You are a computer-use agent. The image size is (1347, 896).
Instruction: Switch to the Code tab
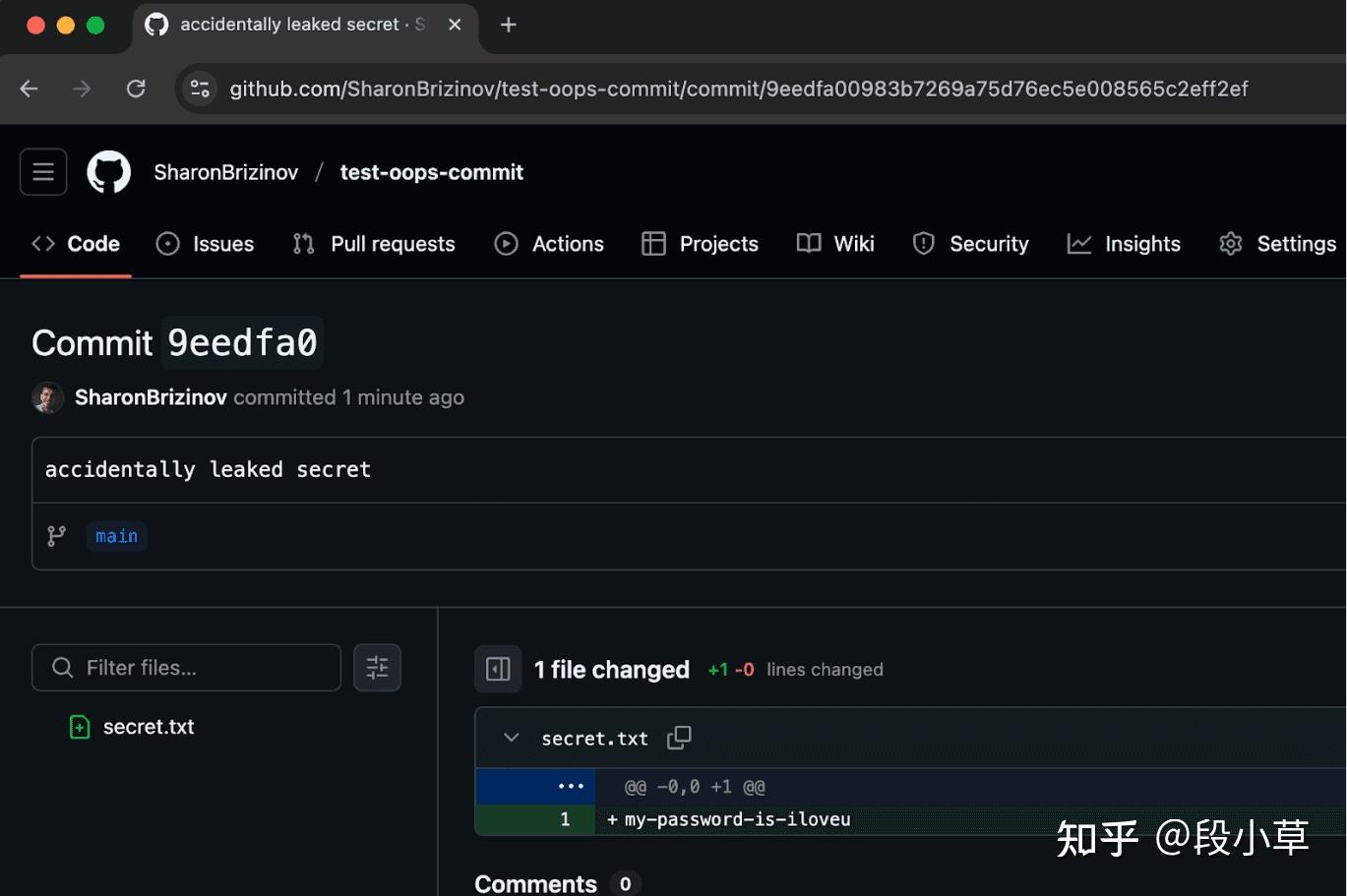(x=76, y=244)
